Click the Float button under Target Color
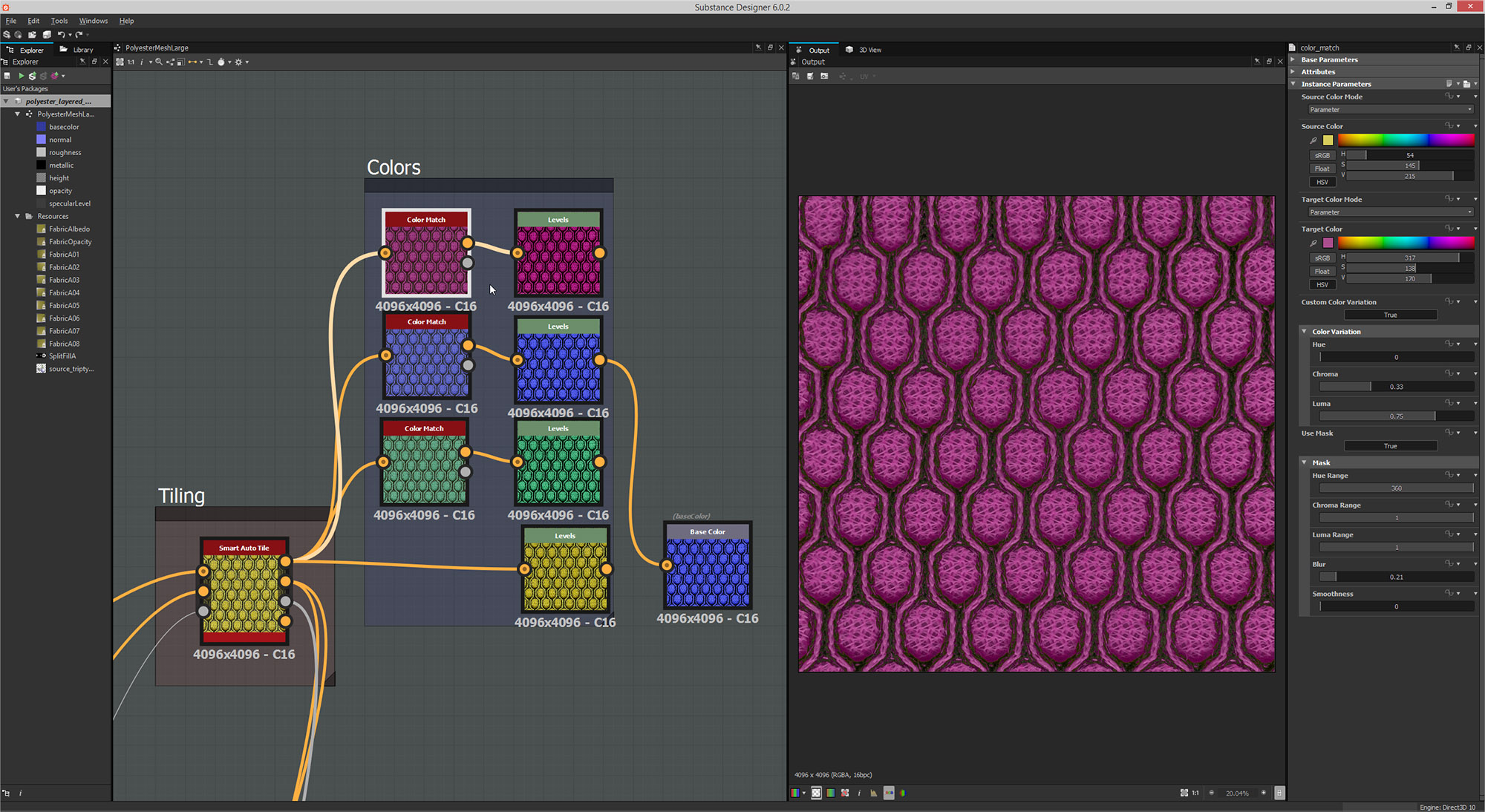1485x812 pixels. [1323, 272]
